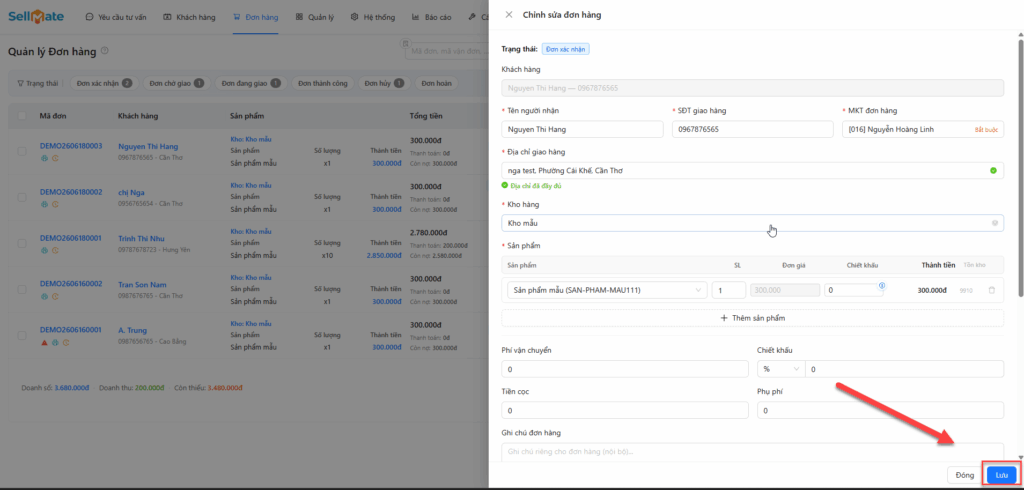Viewport: 1024px width, 490px height.
Task: Click the green check icon in Địa chỉ giao hàng
Action: pyautogui.click(x=993, y=171)
